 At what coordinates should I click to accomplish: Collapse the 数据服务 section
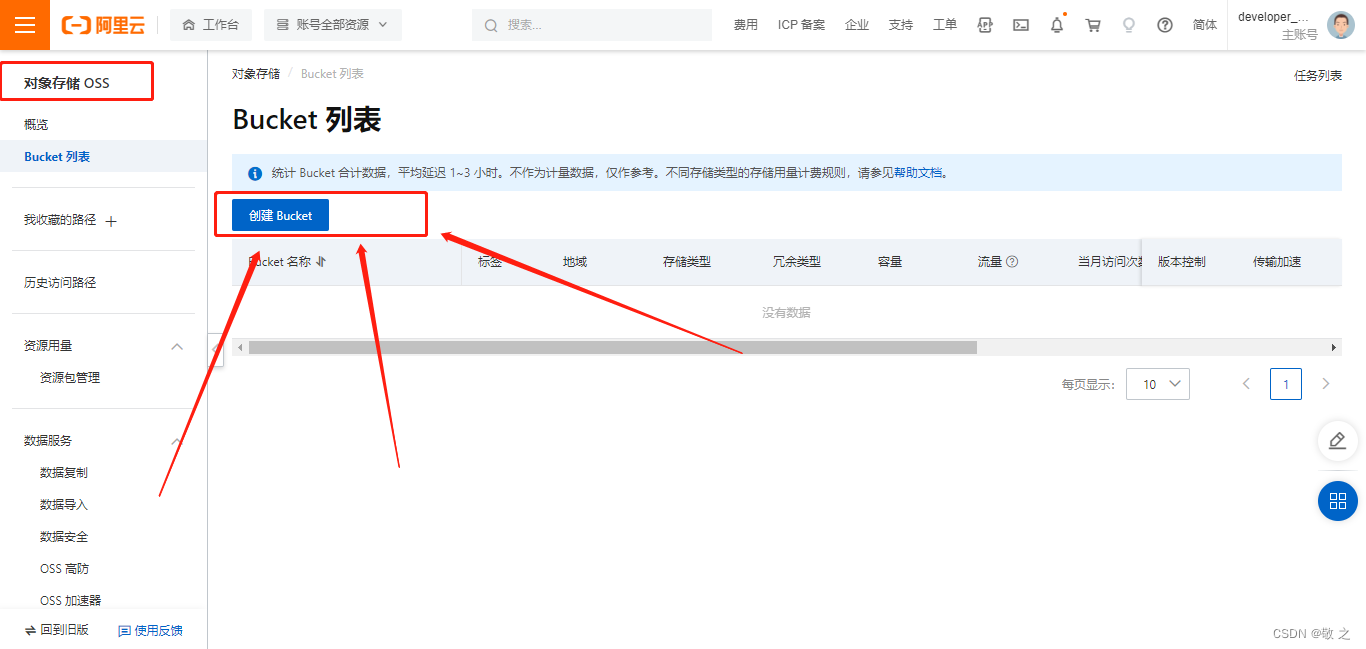coord(177,441)
